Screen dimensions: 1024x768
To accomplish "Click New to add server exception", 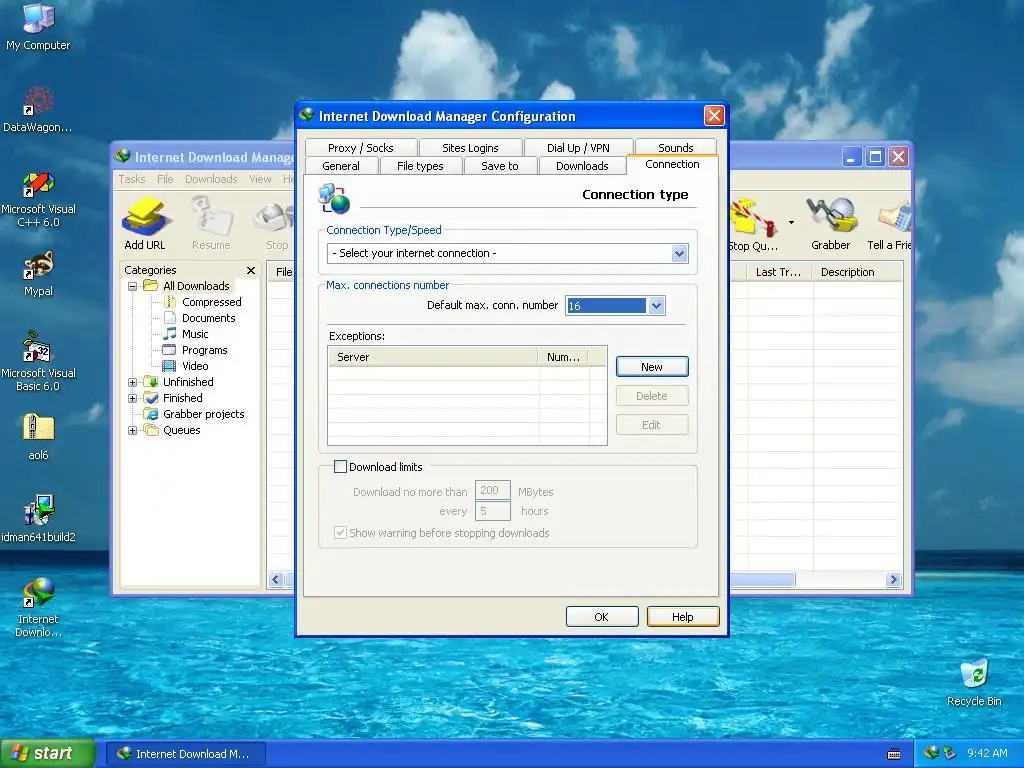I will pos(652,366).
